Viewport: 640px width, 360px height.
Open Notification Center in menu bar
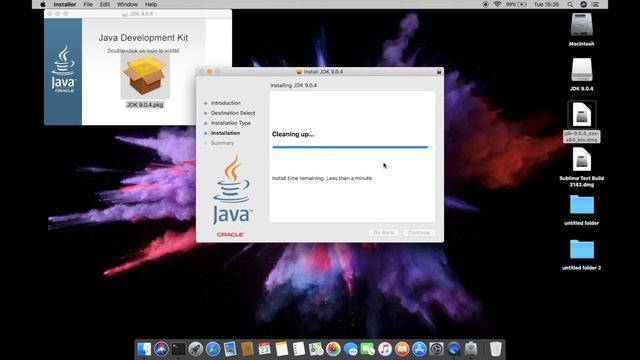point(596,4)
